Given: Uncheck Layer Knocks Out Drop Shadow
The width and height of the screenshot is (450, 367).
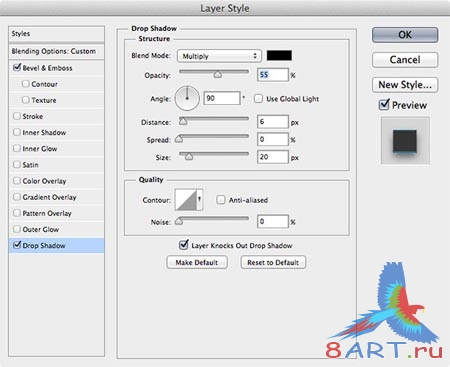Looking at the screenshot, I should pyautogui.click(x=184, y=245).
